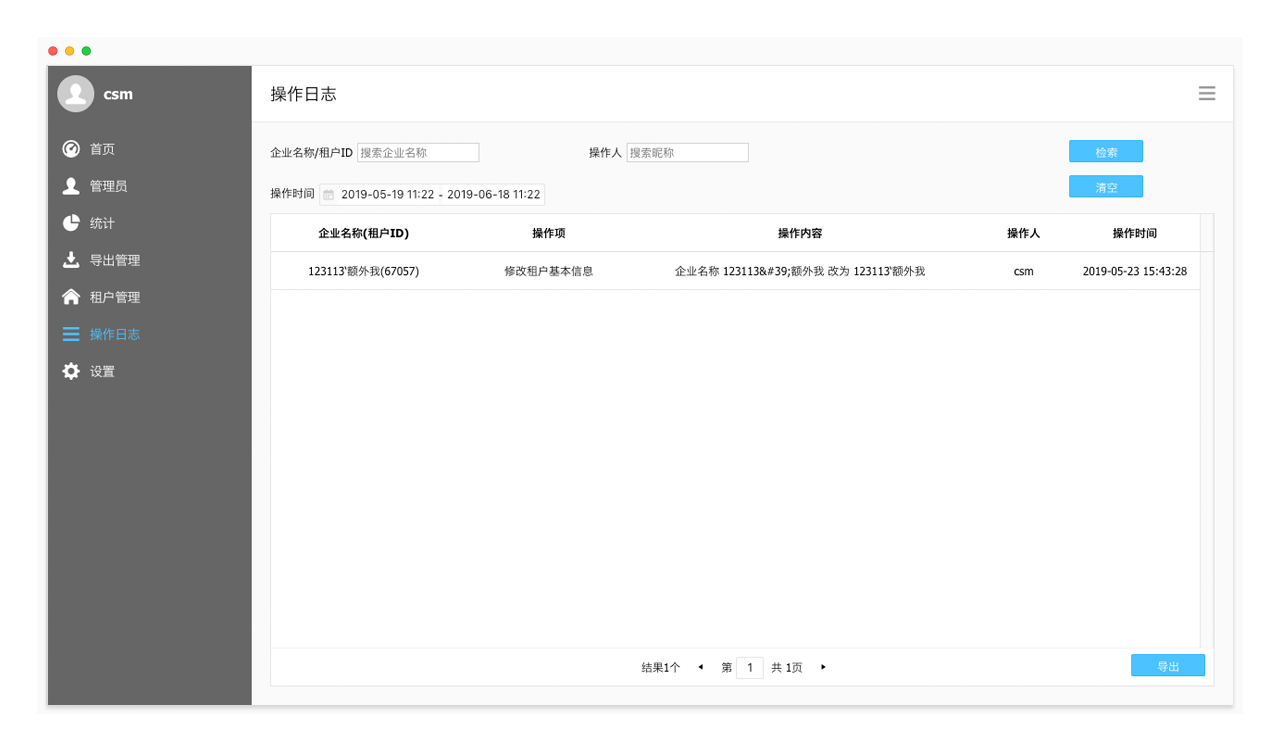This screenshot has width=1280, height=751.
Task: Click the calendar icon in 操作时间 field
Action: pos(328,195)
